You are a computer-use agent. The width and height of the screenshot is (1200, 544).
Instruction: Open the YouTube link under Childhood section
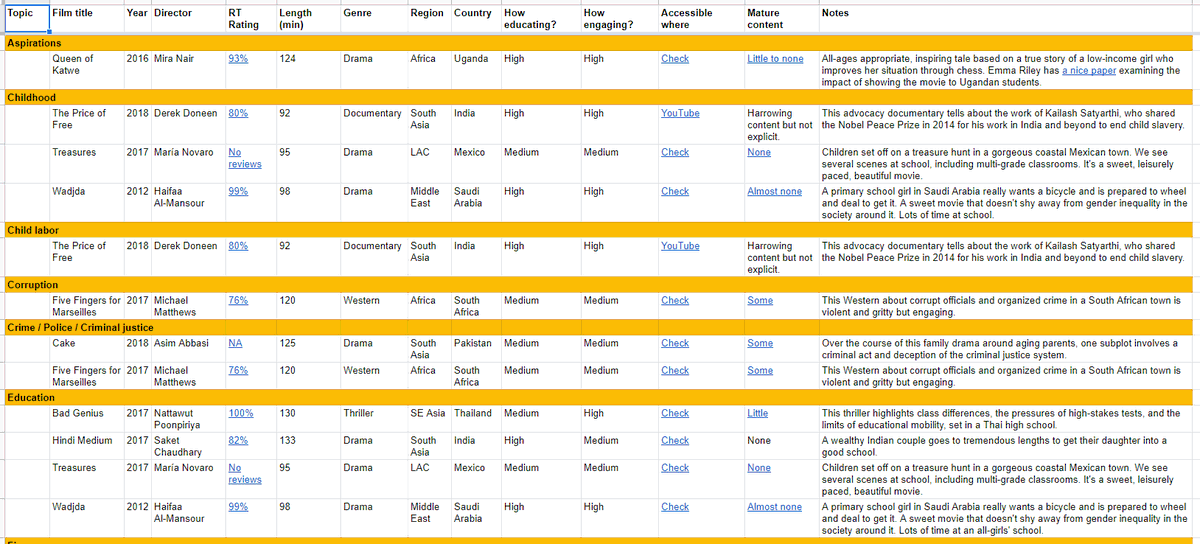(x=680, y=113)
